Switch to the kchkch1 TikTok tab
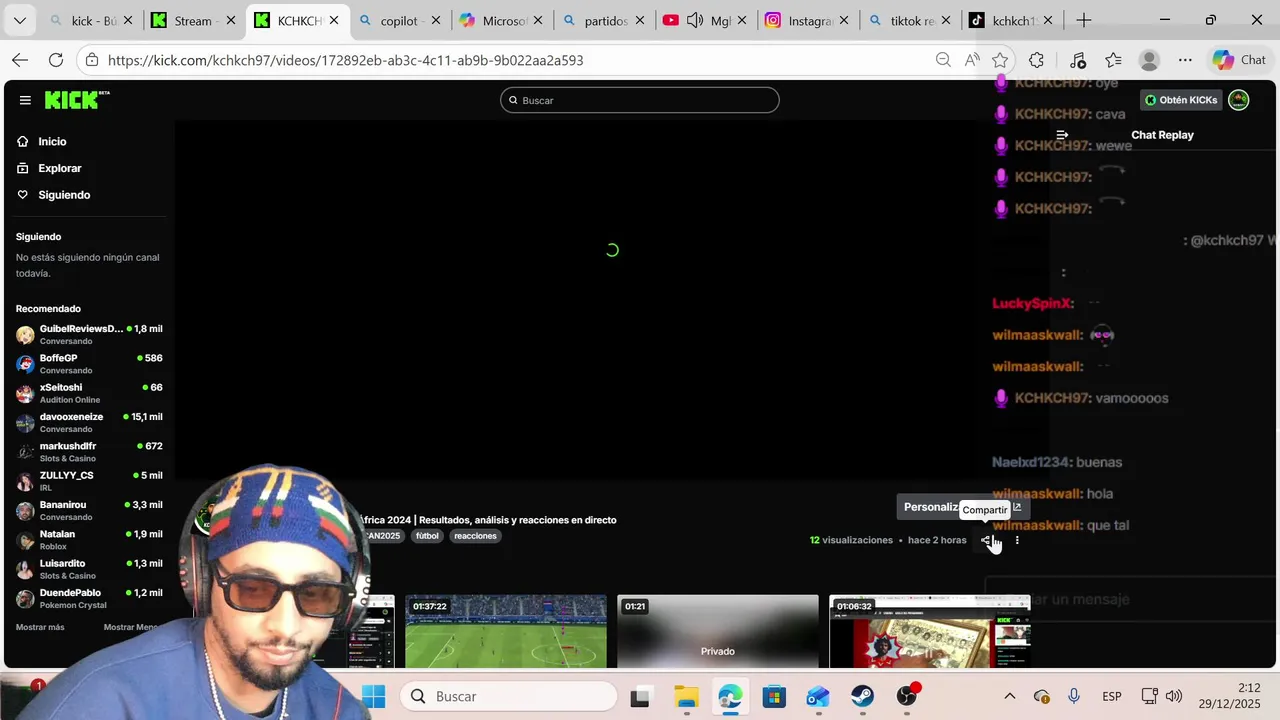The width and height of the screenshot is (1280, 720). point(1014,20)
